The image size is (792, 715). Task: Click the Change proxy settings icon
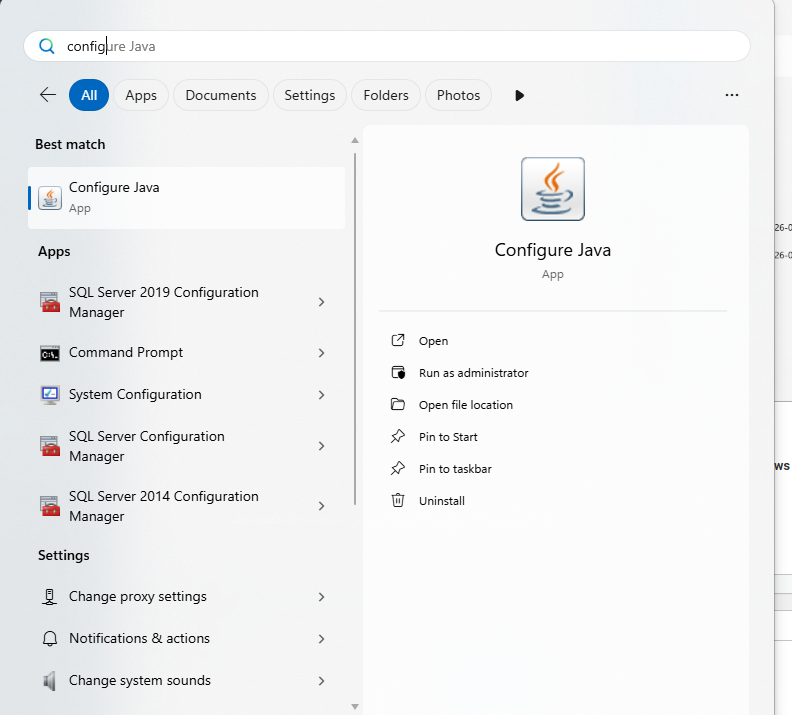(49, 597)
